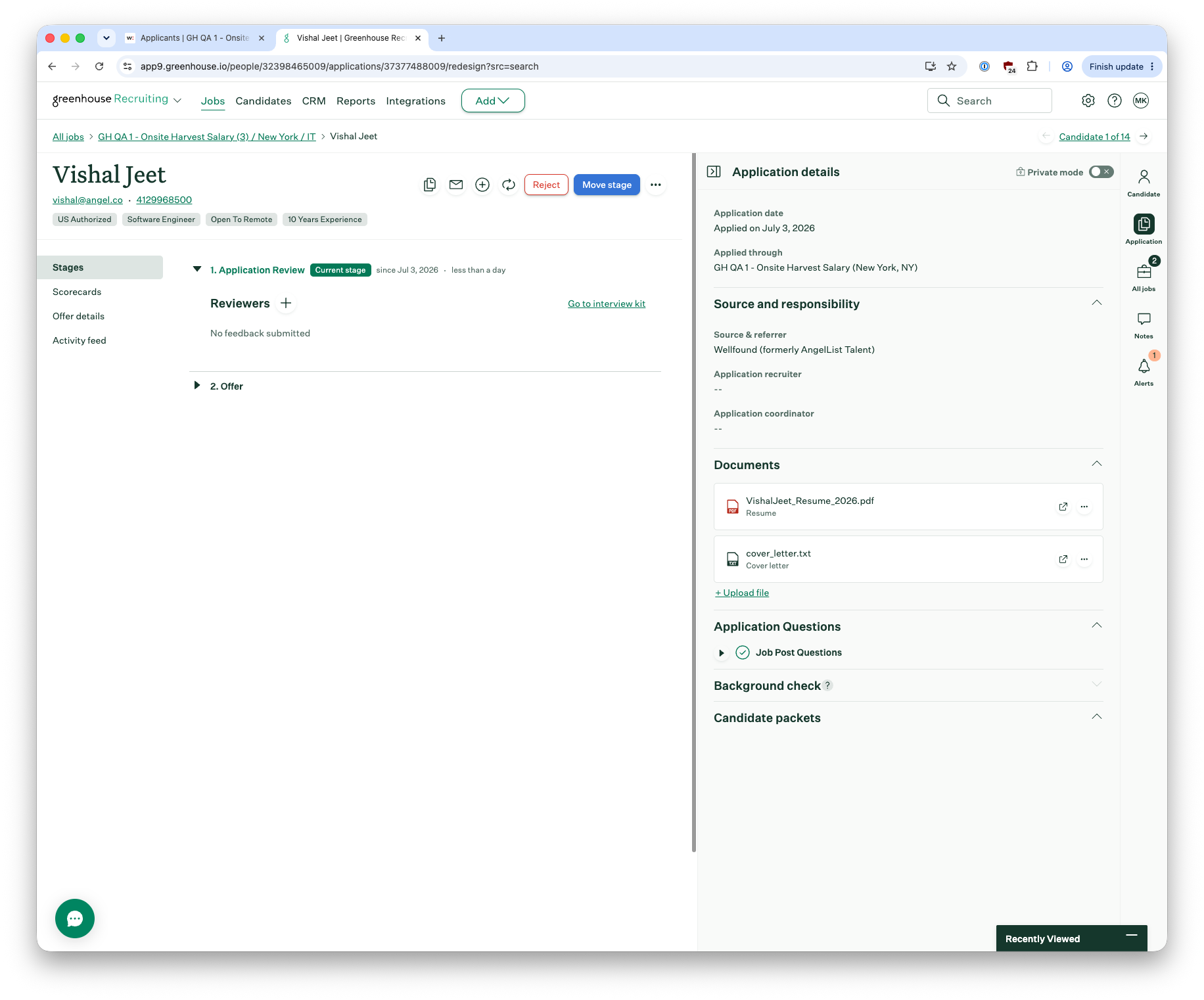1204x1000 pixels.
Task: Toggle Private mode switch
Action: (1101, 172)
